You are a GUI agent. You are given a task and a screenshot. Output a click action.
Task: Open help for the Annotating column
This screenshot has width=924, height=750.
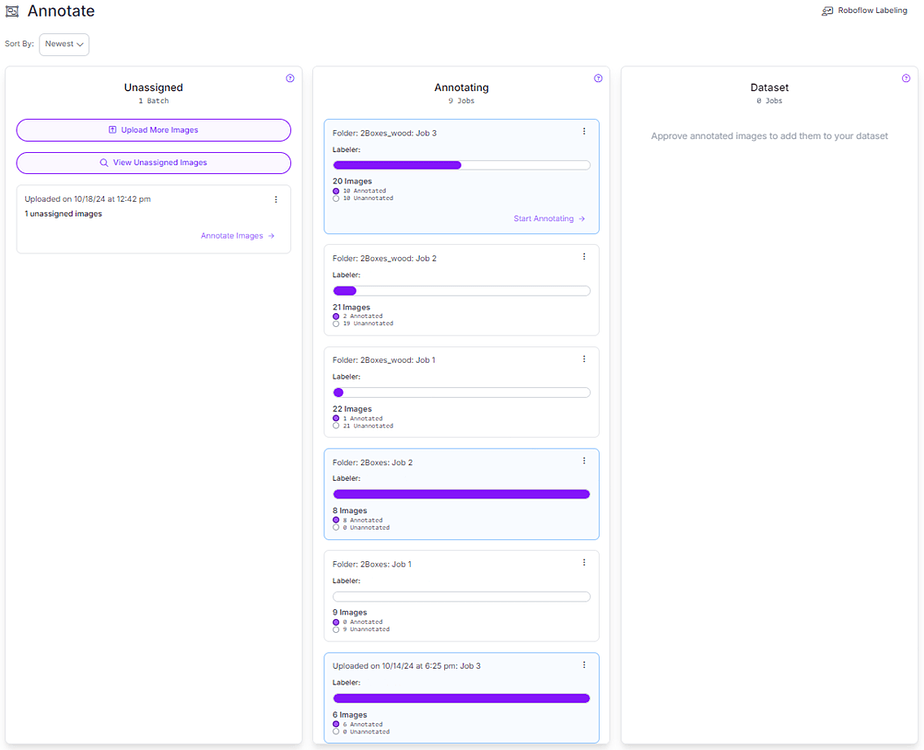(x=598, y=77)
